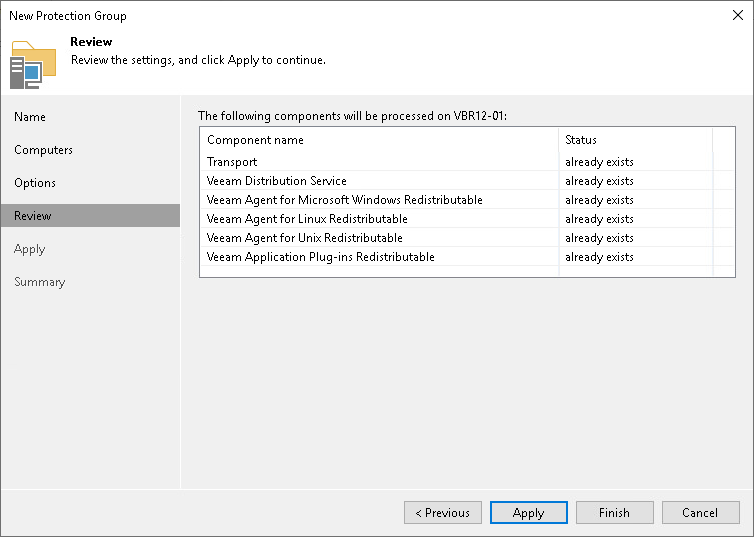Screen dimensions: 754x537
Task: Click the Status column header
Action: (581, 140)
